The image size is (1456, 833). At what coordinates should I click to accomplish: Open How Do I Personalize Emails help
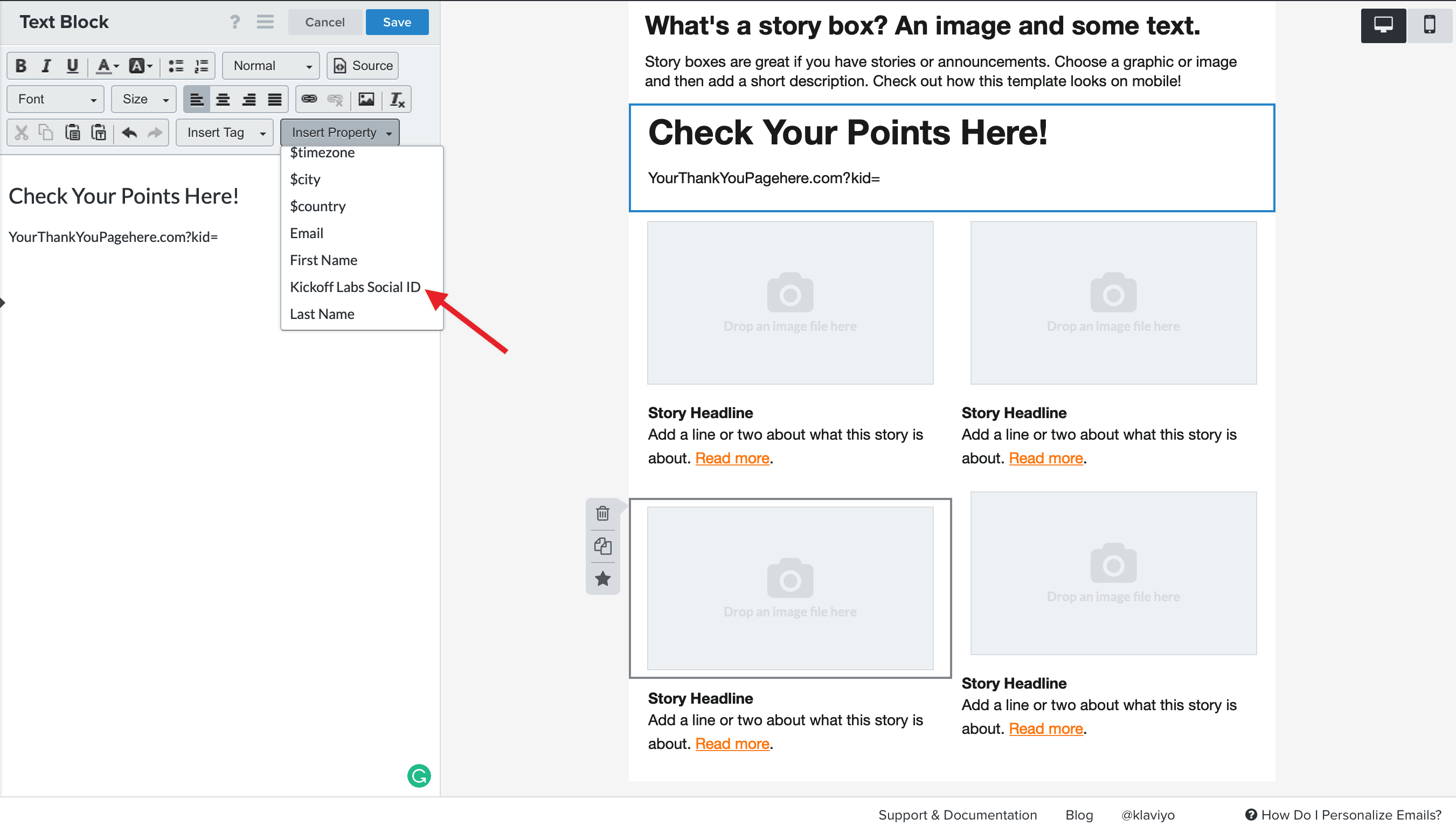[1343, 815]
